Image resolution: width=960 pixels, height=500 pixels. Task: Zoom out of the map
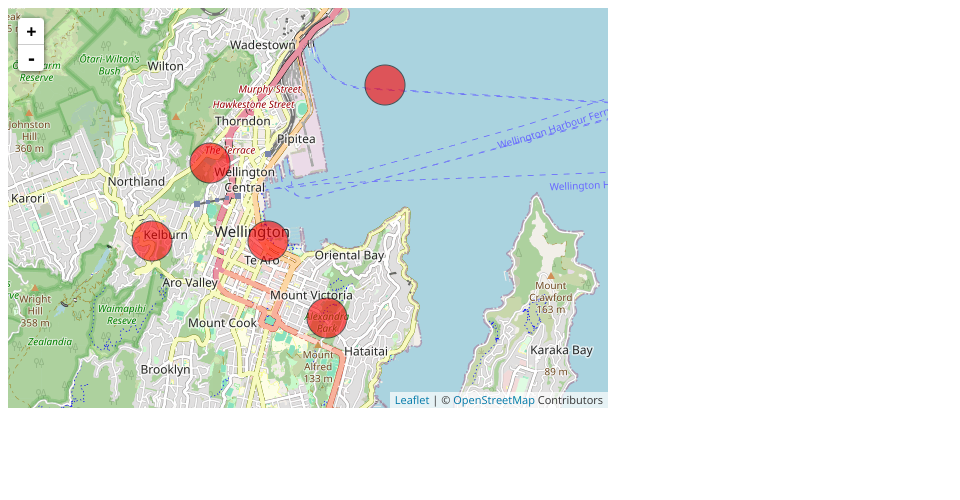pos(31,58)
